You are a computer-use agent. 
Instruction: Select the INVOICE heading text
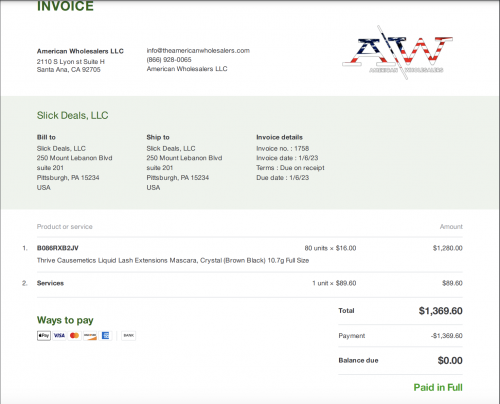pos(65,6)
